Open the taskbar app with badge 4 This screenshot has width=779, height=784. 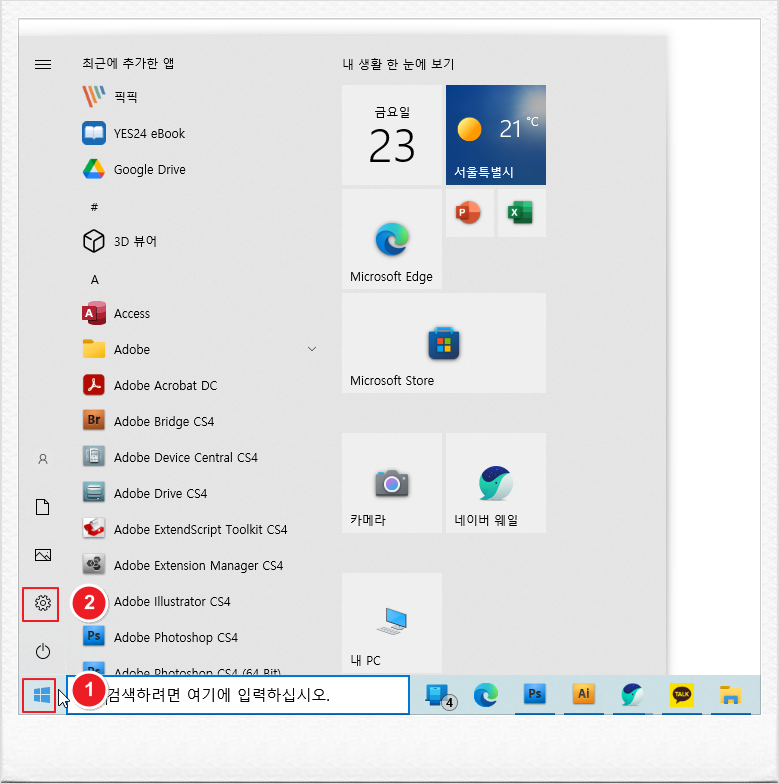pos(439,694)
